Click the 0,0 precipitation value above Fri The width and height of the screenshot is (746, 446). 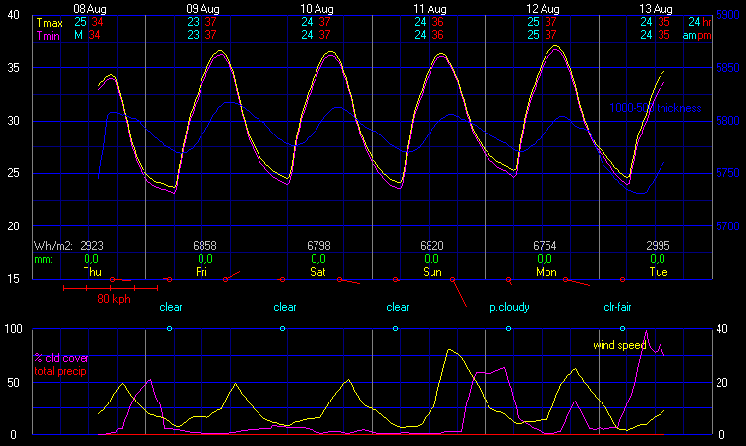click(x=205, y=259)
